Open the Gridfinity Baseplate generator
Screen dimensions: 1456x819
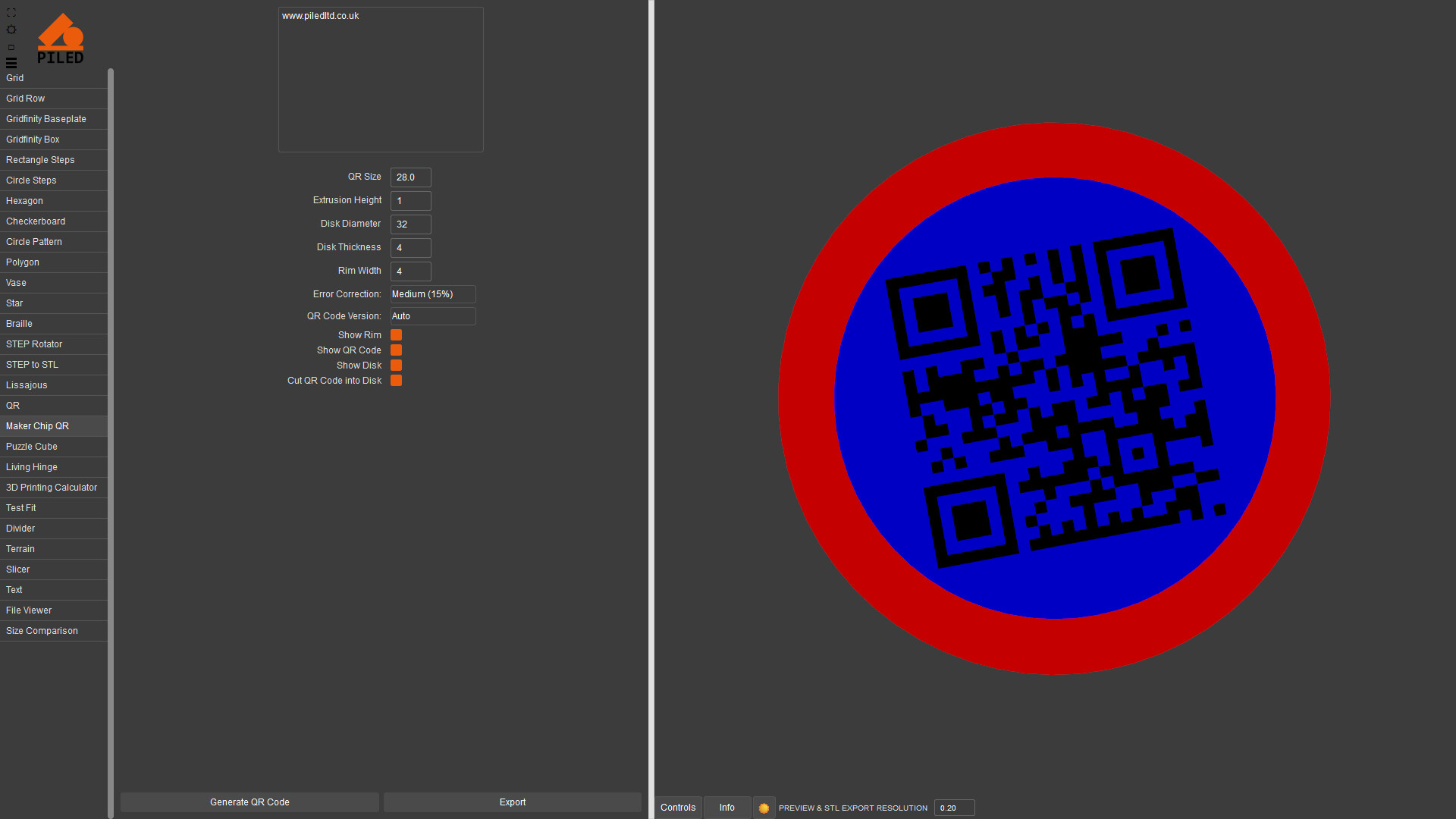pyautogui.click(x=46, y=119)
